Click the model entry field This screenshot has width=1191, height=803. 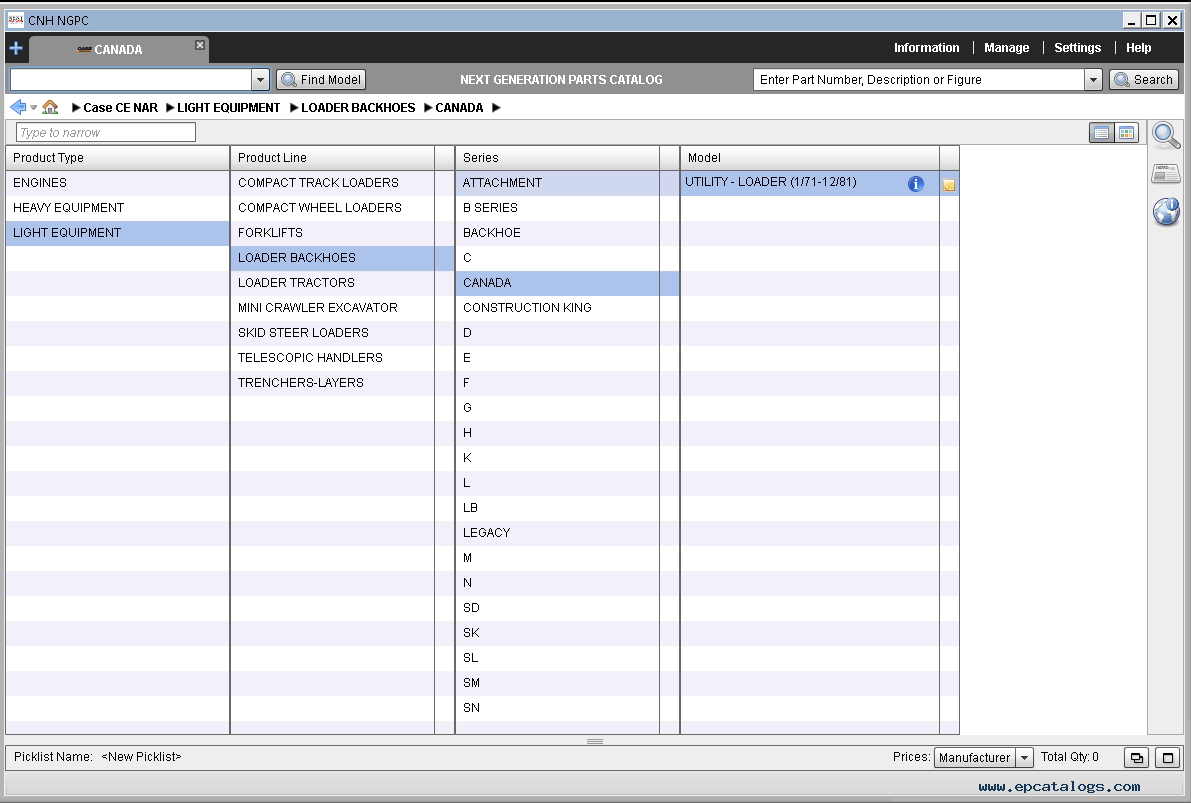click(131, 80)
